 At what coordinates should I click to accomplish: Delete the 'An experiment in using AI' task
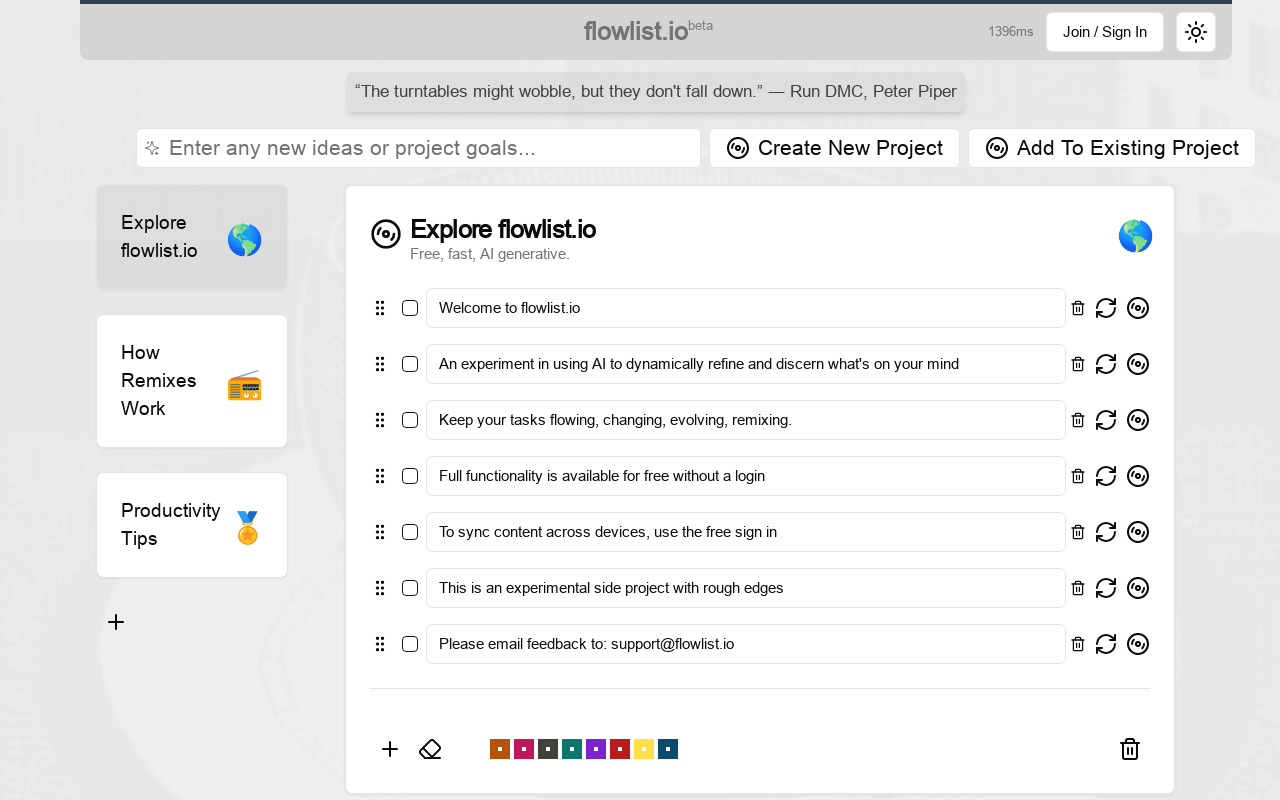1078,364
